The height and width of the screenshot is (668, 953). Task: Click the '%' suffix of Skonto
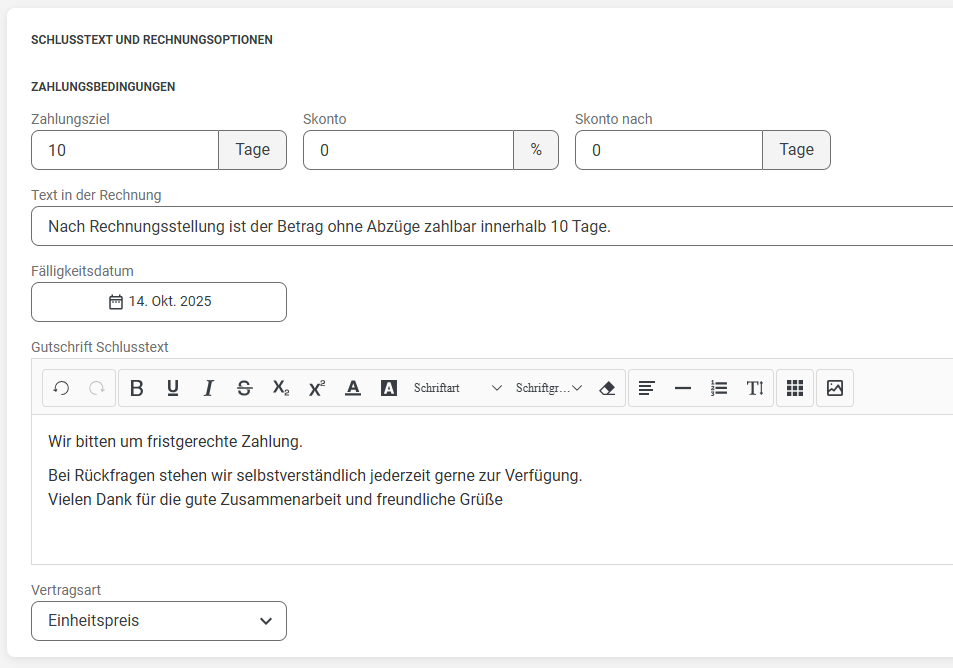[x=536, y=150]
